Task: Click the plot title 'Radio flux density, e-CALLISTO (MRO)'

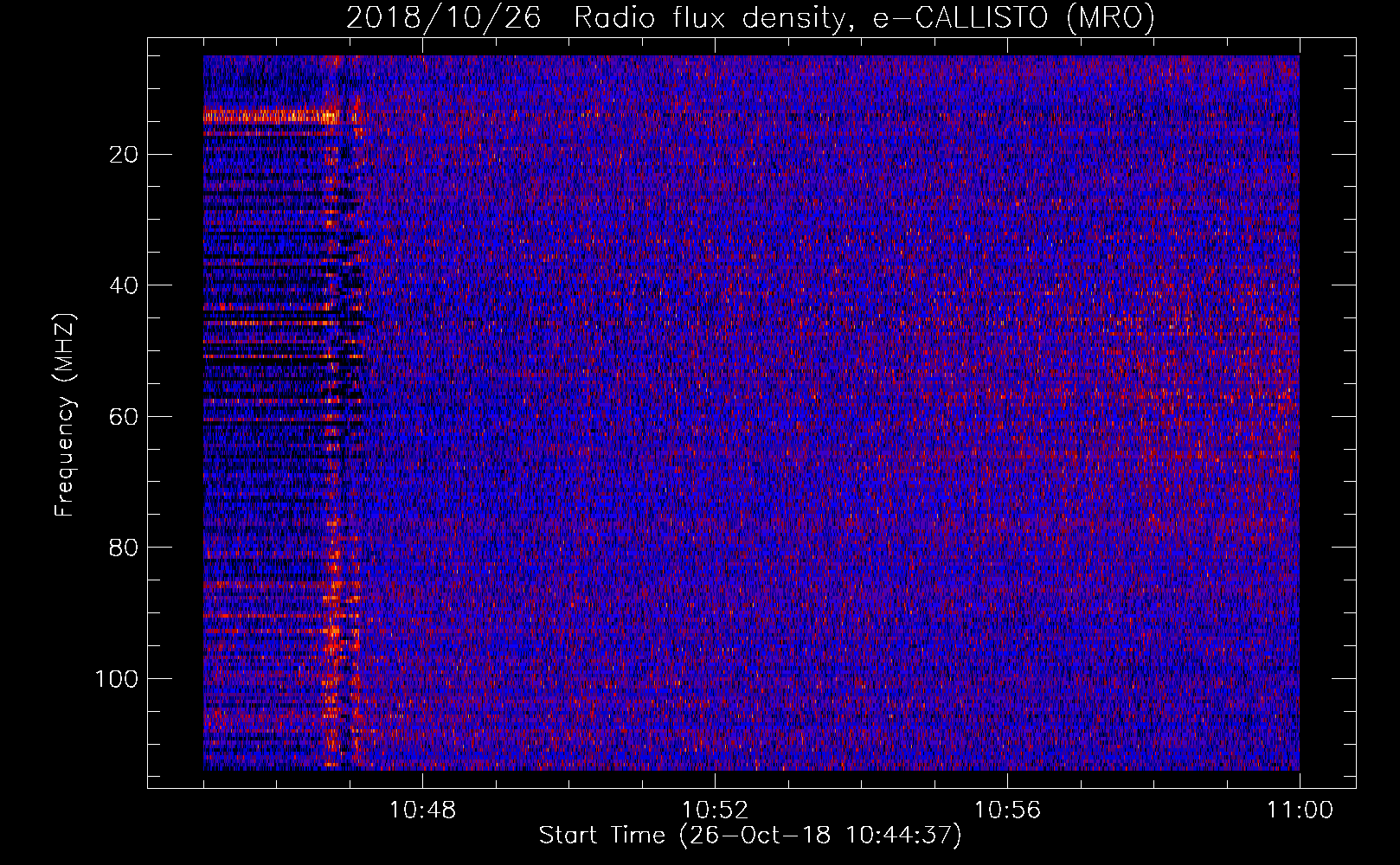Action: point(864,17)
